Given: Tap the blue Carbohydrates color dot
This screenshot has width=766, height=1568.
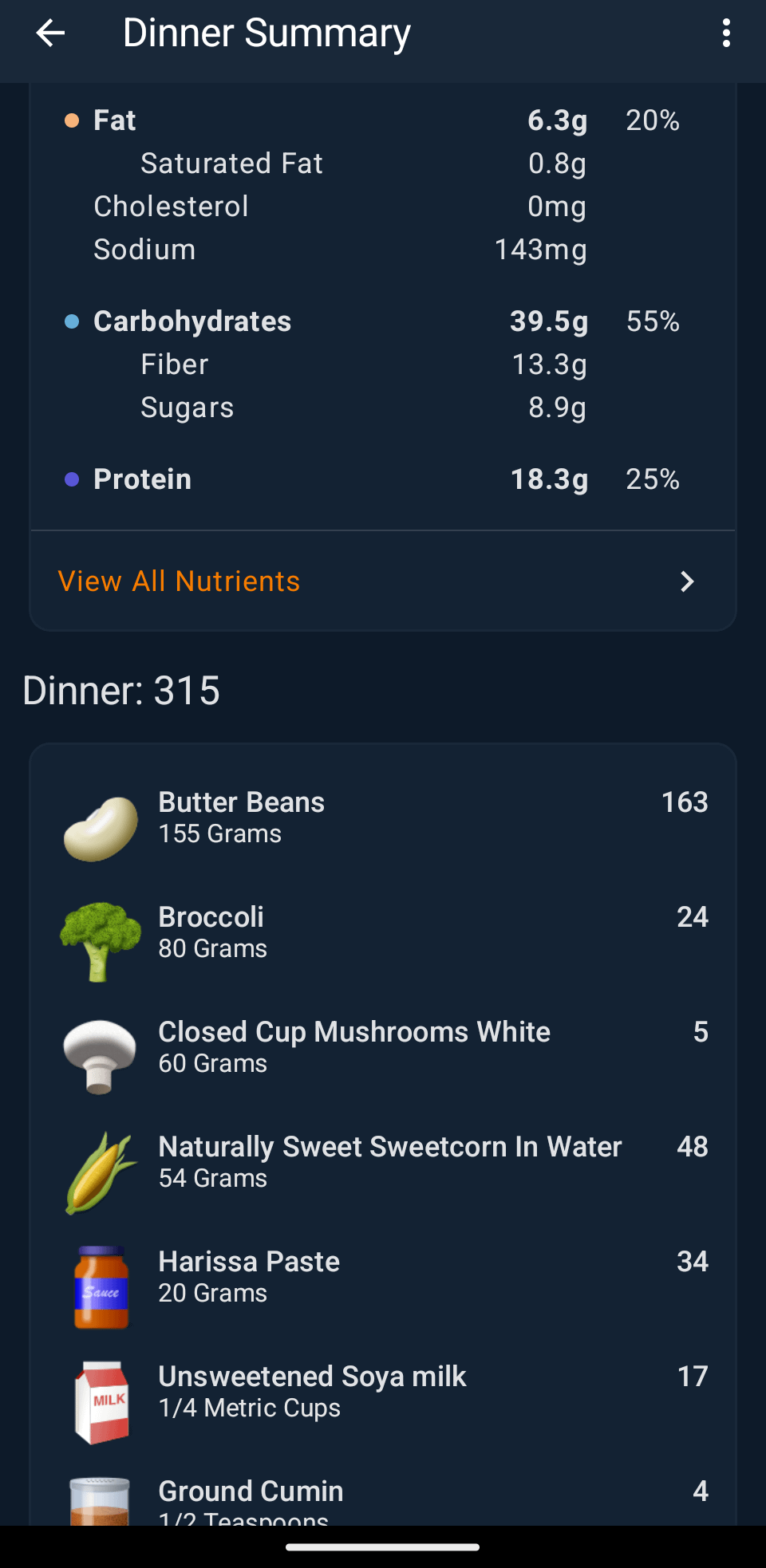Looking at the screenshot, I should pos(72,321).
